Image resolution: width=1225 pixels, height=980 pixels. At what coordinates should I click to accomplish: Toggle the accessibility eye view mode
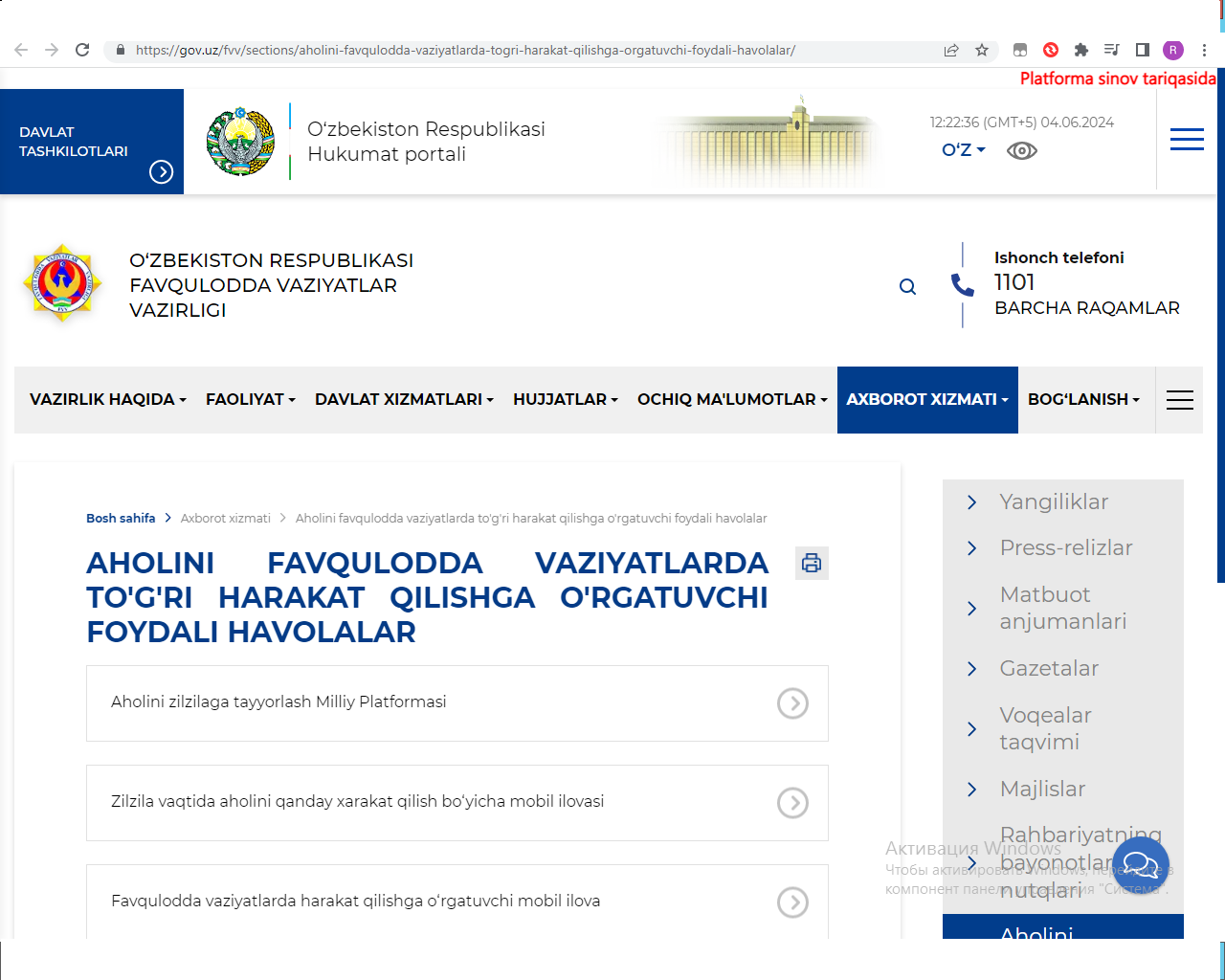point(1021,150)
